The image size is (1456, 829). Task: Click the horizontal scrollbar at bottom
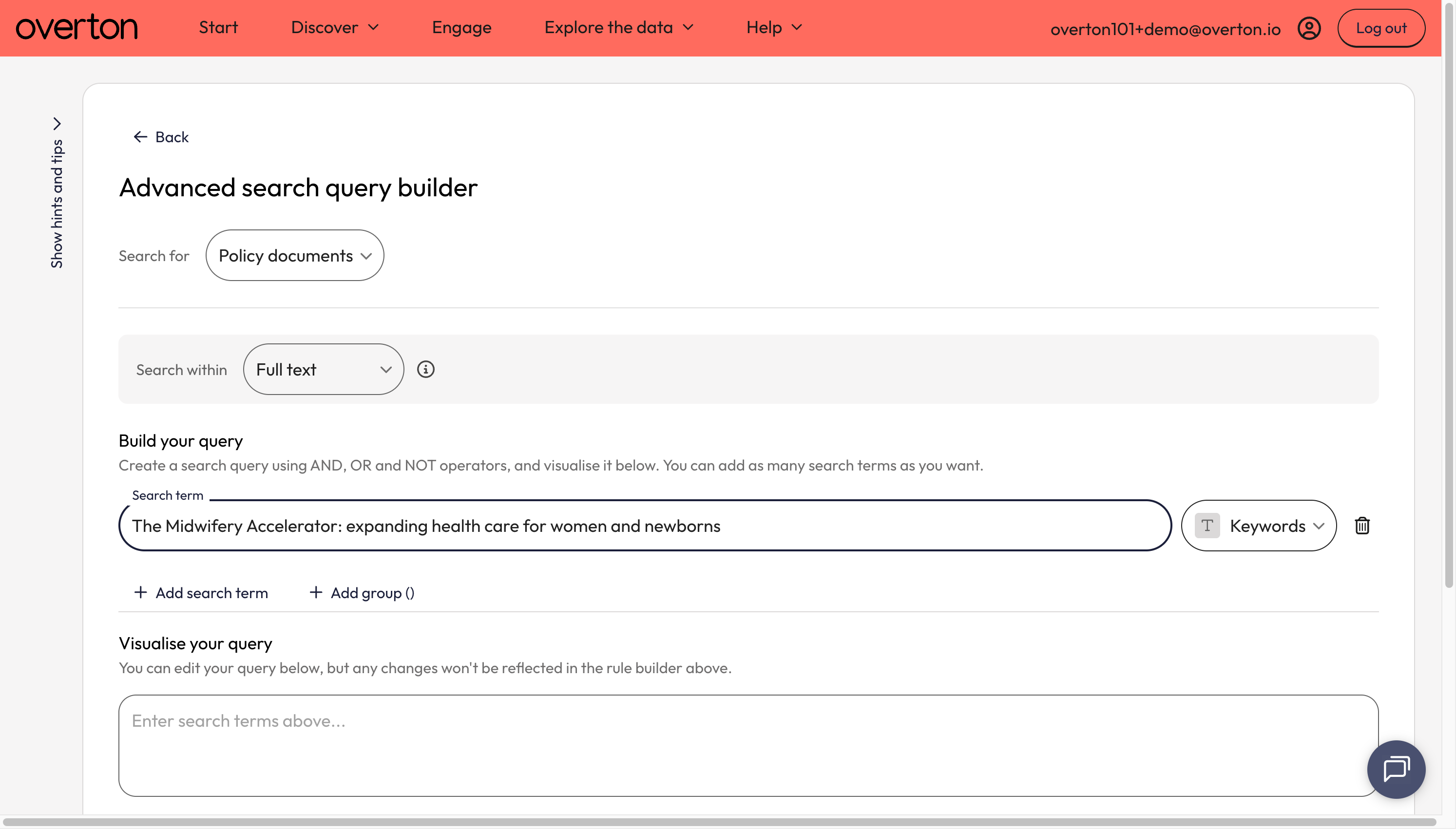point(719,822)
